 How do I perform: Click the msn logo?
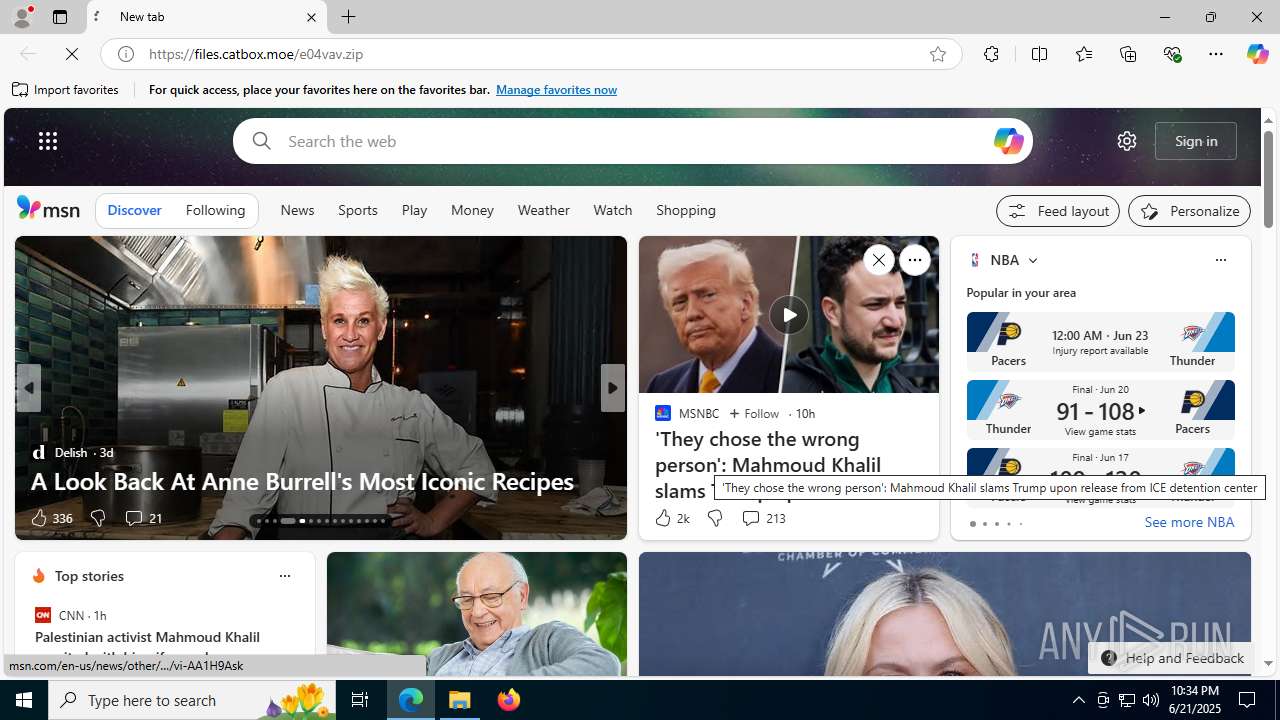pos(48,208)
